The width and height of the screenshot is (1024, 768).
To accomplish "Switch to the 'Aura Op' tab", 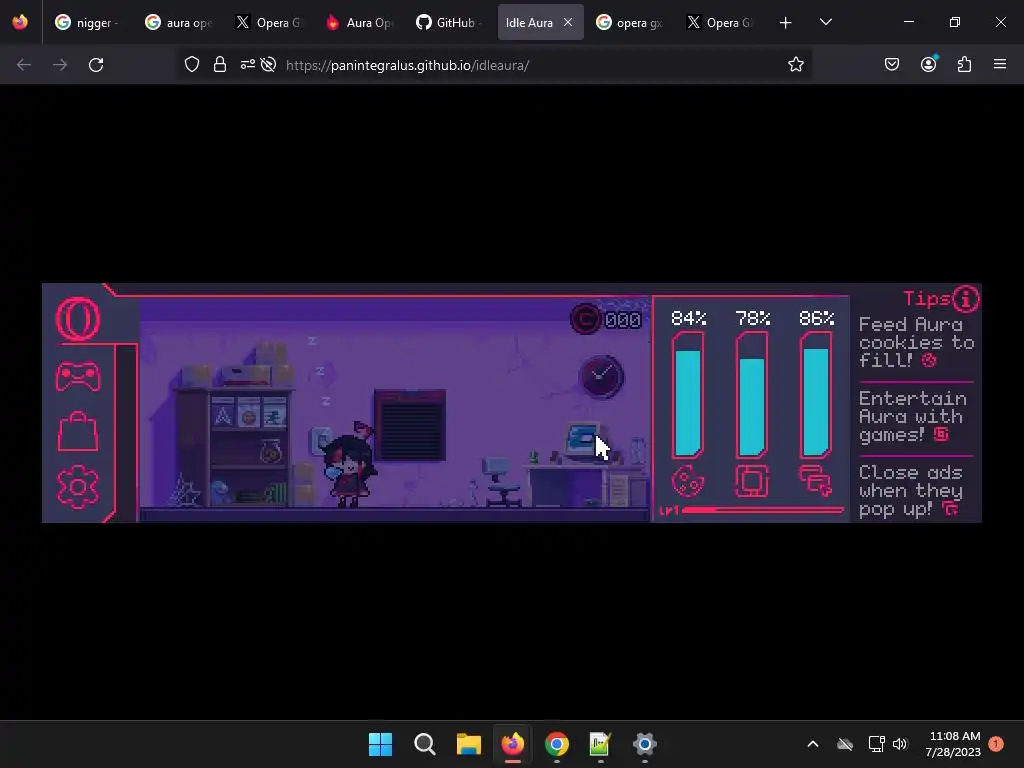I will [x=359, y=23].
